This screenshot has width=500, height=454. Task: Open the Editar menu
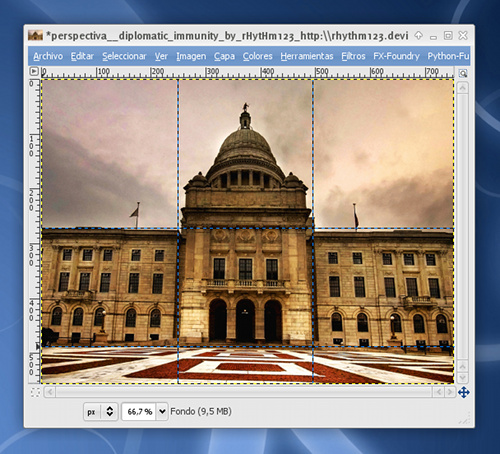point(82,56)
